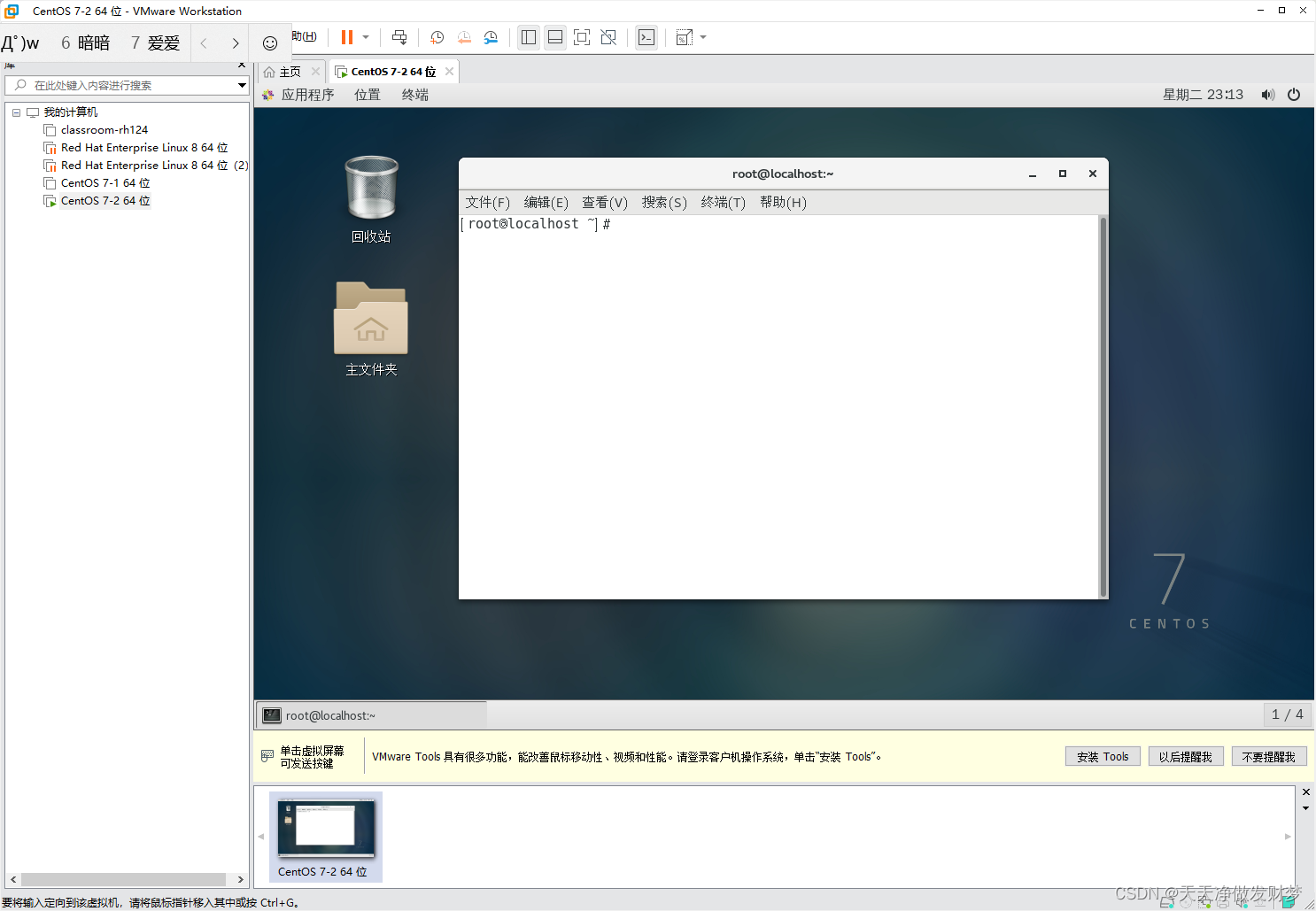The width and height of the screenshot is (1316, 911).
Task: Switch to Unity mode
Action: point(608,37)
